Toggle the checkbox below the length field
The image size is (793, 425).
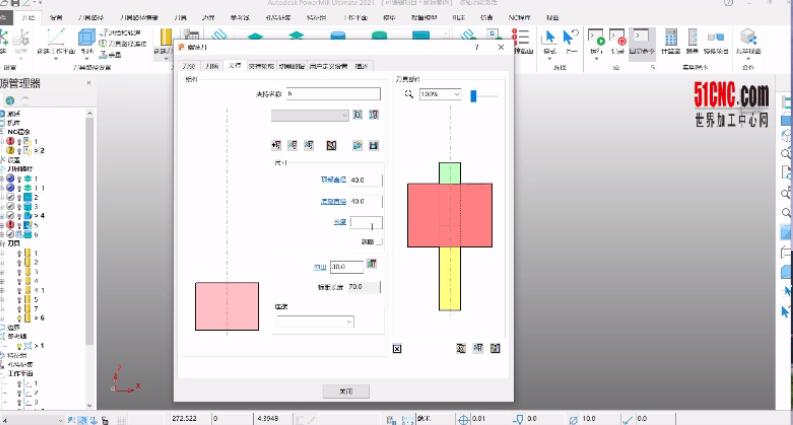coord(379,242)
